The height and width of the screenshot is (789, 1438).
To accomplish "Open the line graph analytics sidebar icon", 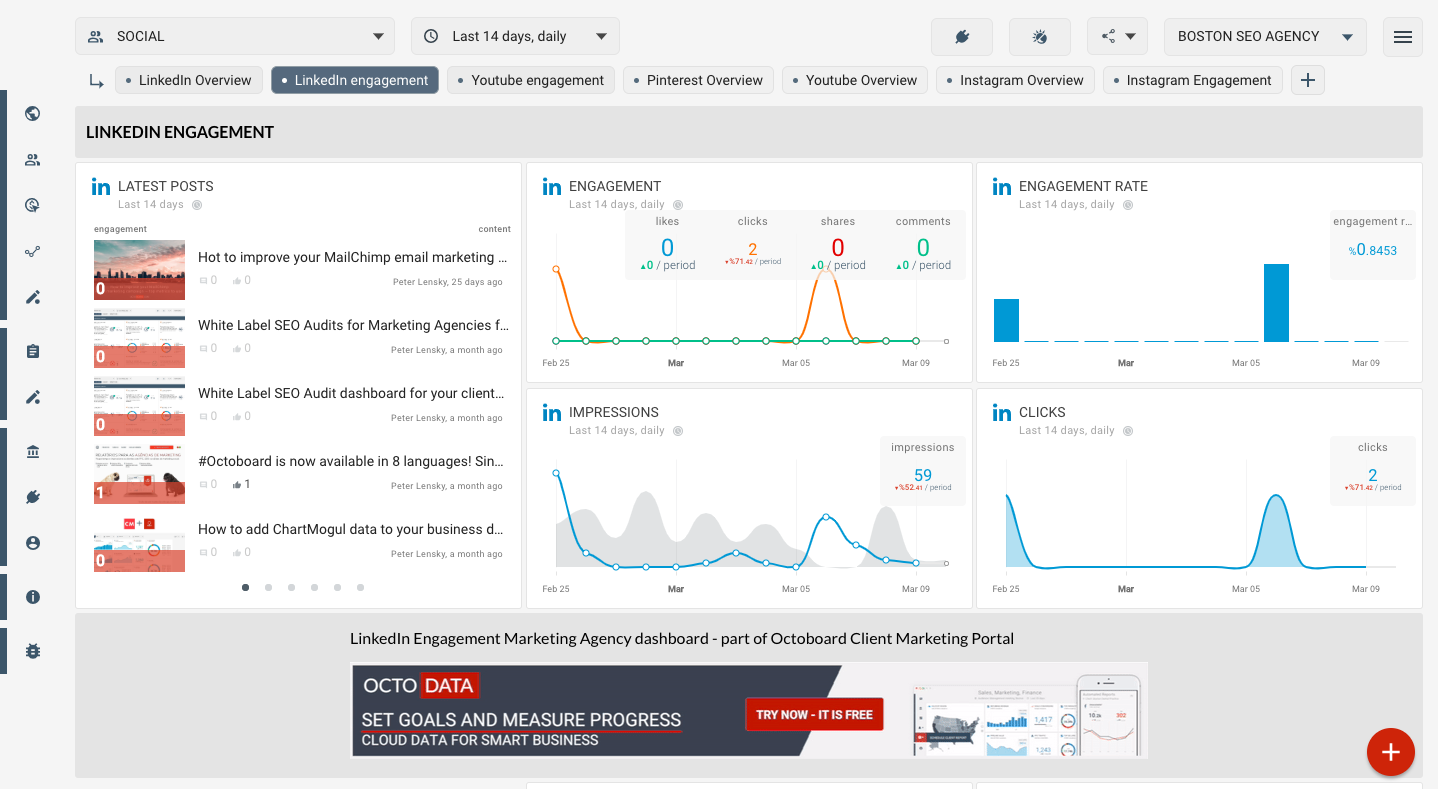I will tap(33, 252).
